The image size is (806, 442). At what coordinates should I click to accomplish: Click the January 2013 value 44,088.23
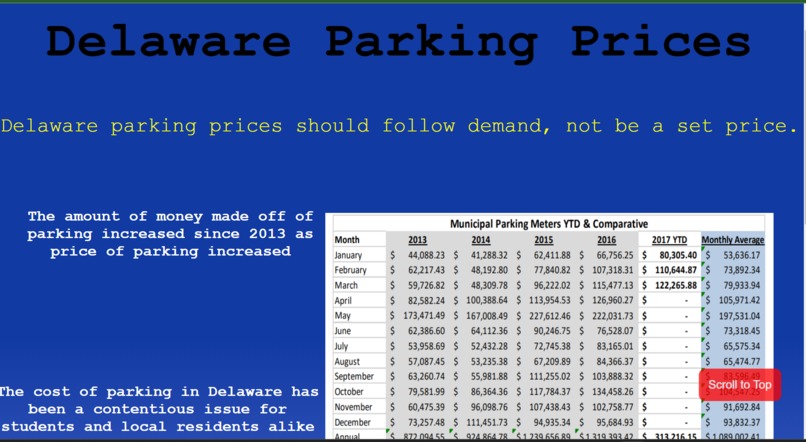pos(426,255)
